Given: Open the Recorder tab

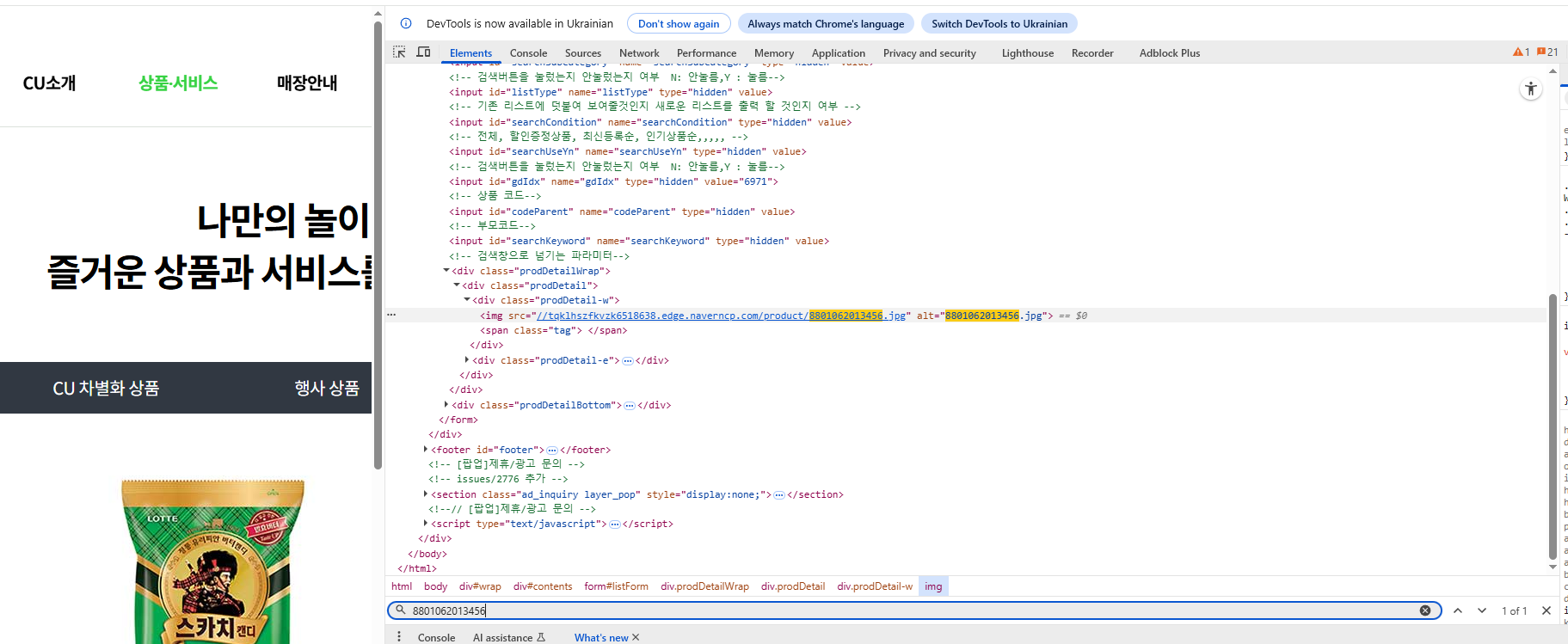Looking at the screenshot, I should 1092,53.
